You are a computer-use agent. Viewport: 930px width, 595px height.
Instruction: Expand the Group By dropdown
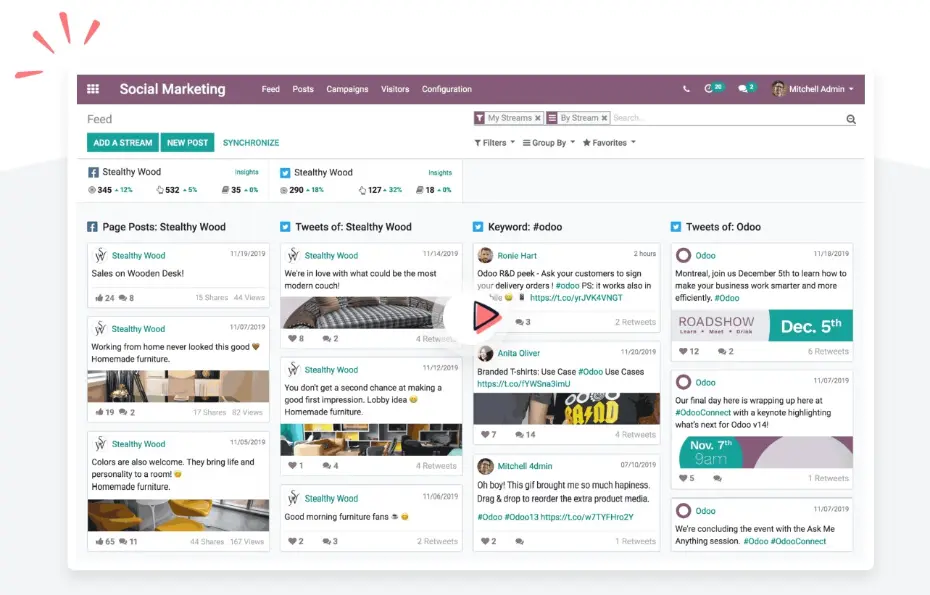549,143
